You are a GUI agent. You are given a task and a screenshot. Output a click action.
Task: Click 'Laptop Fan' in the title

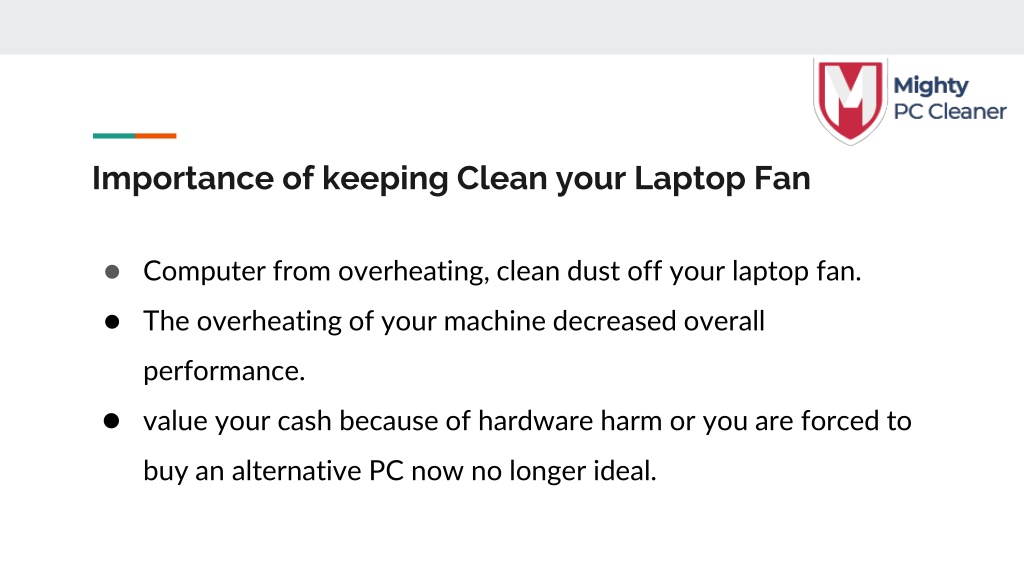[x=722, y=178]
